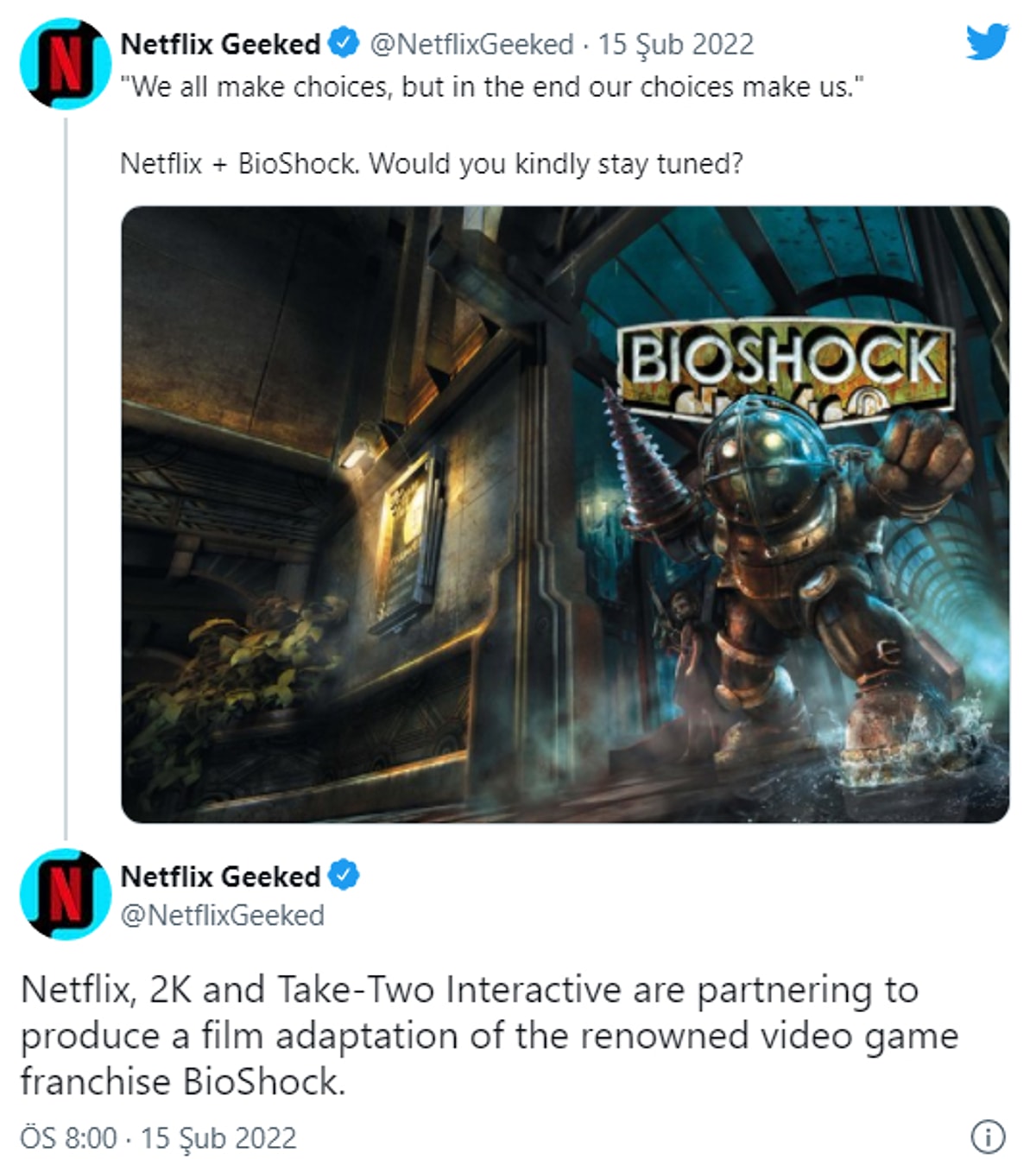Open Netflix Geeked name in second tweet
The width and height of the screenshot is (1036, 1159).
(221, 877)
